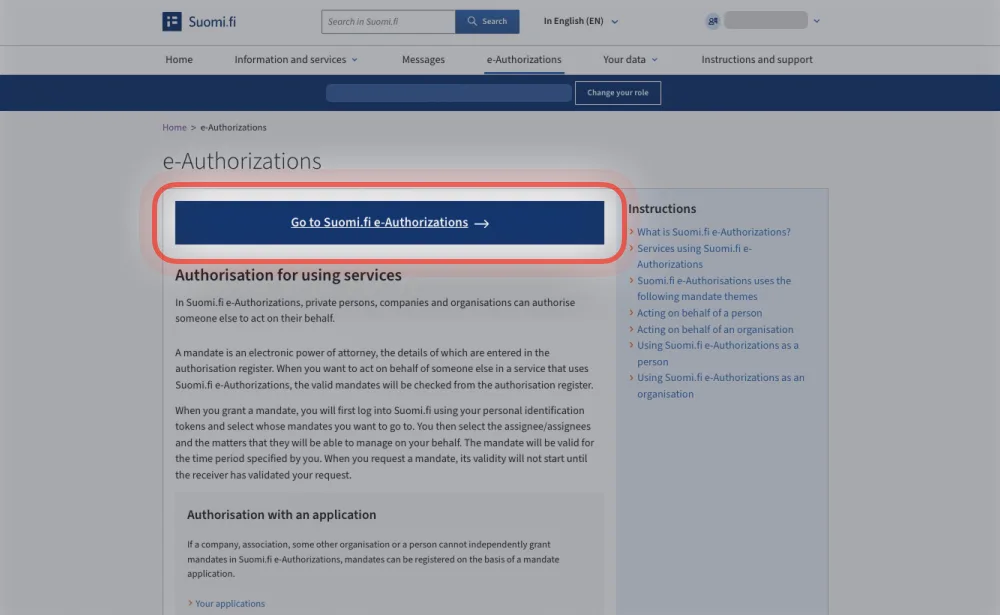Click the blurred role name in blue bar
The image size is (1000, 615).
click(x=448, y=93)
